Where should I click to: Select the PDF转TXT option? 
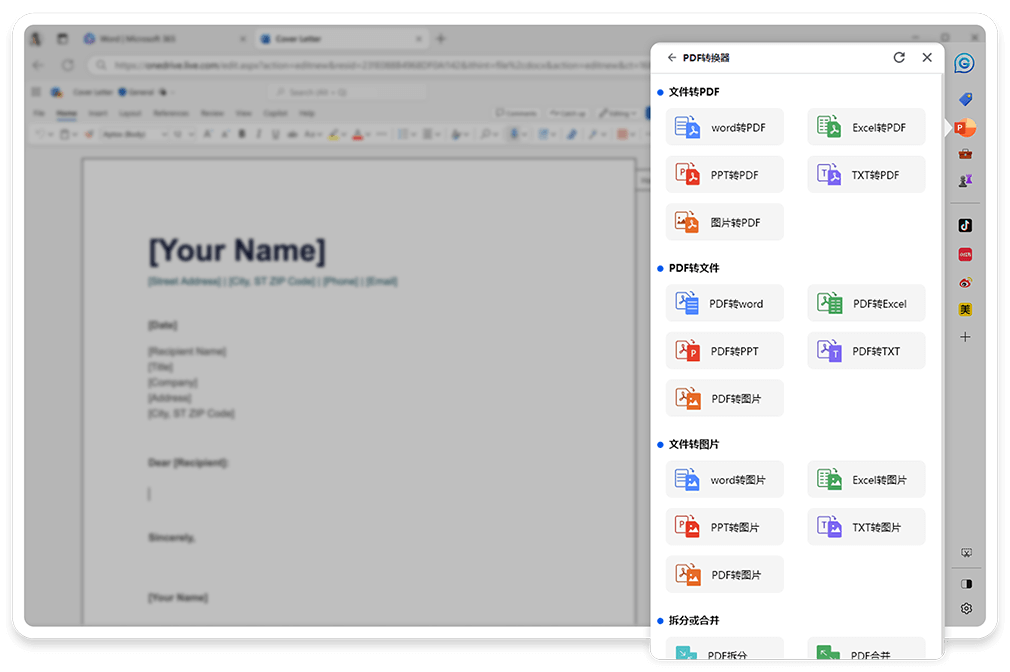pyautogui.click(x=866, y=351)
